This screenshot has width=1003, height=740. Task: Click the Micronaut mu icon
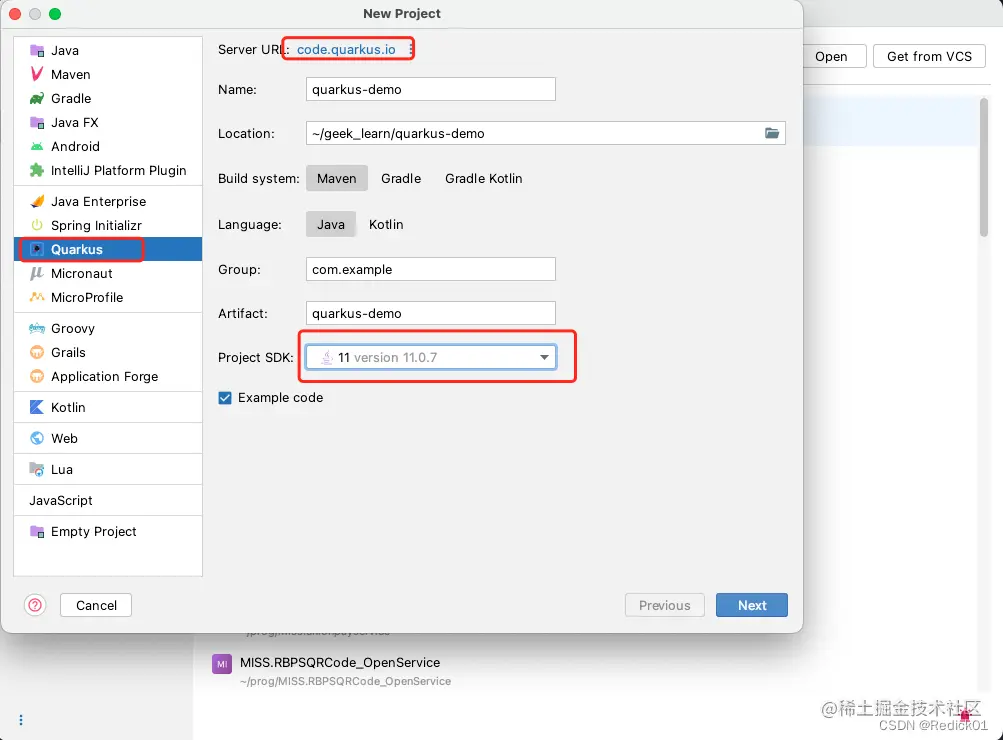[x=37, y=273]
